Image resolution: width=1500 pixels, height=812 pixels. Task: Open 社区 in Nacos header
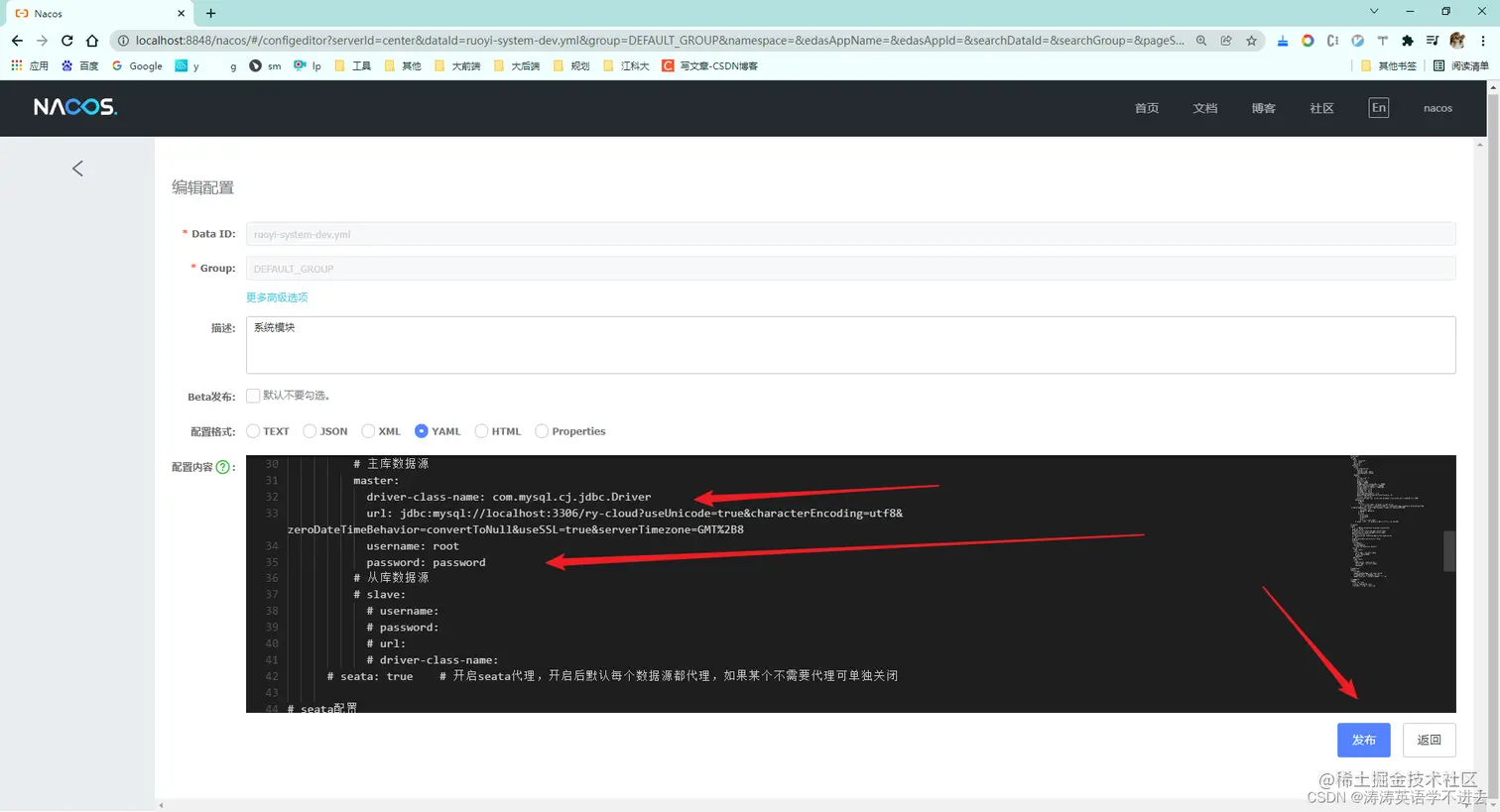(x=1321, y=108)
